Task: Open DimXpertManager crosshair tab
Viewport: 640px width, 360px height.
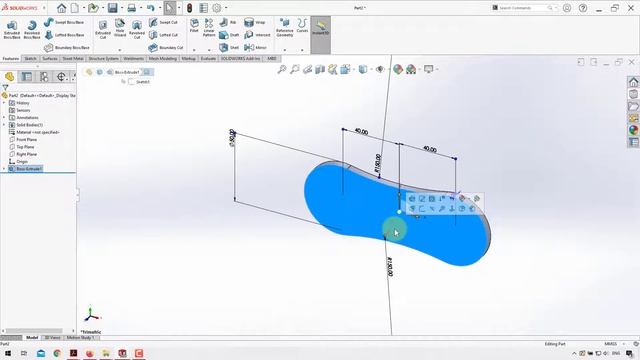Action: tap(61, 76)
